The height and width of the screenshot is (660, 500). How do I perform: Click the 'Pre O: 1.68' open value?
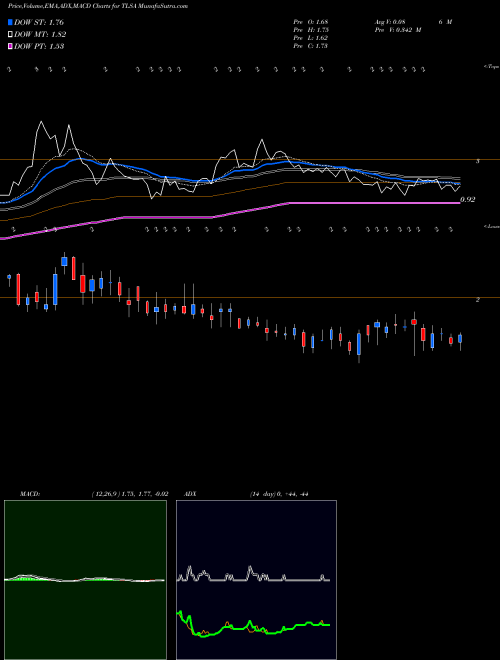point(311,22)
